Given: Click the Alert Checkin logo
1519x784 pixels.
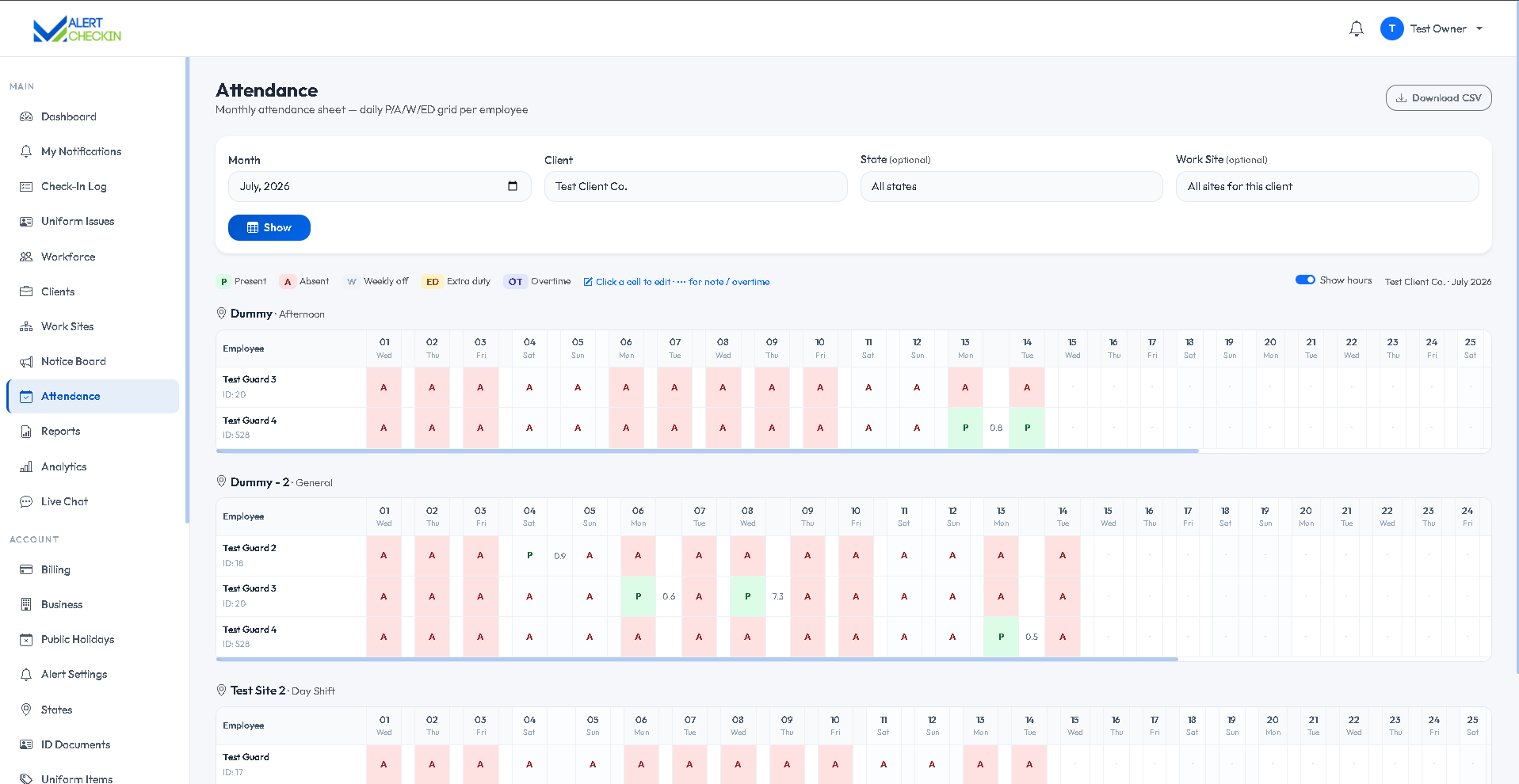Looking at the screenshot, I should tap(77, 29).
